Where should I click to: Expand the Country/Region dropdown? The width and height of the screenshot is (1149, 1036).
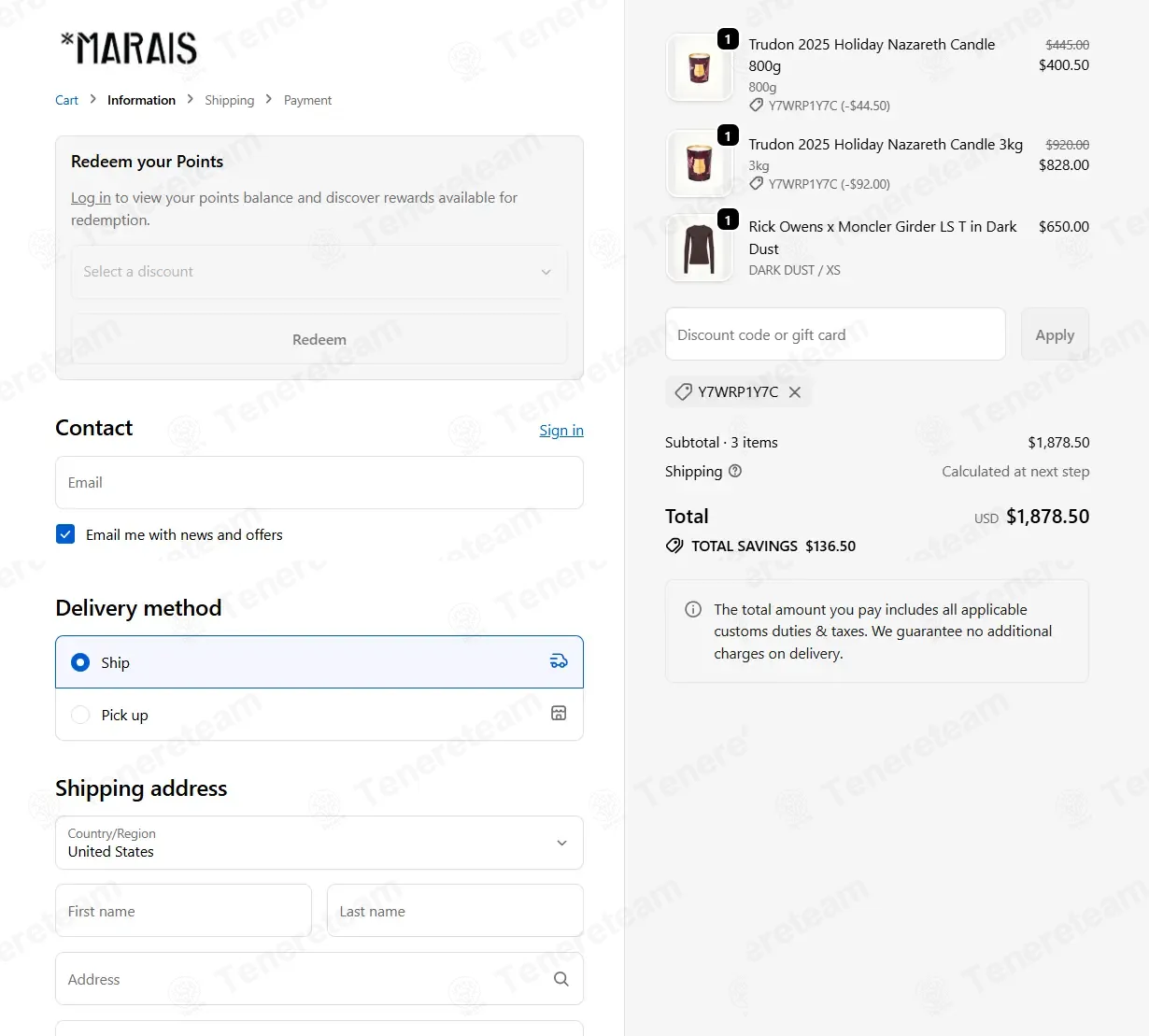pyautogui.click(x=319, y=843)
